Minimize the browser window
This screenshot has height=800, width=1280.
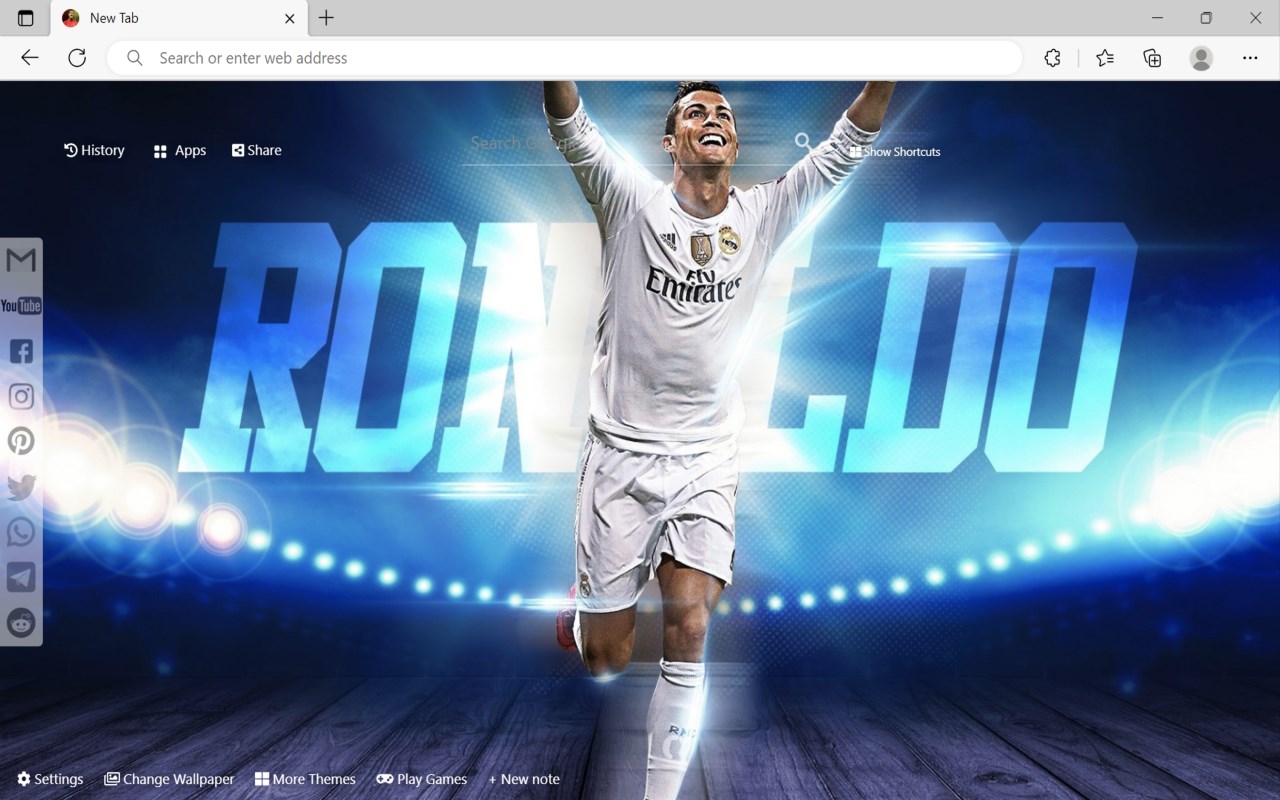(1158, 18)
